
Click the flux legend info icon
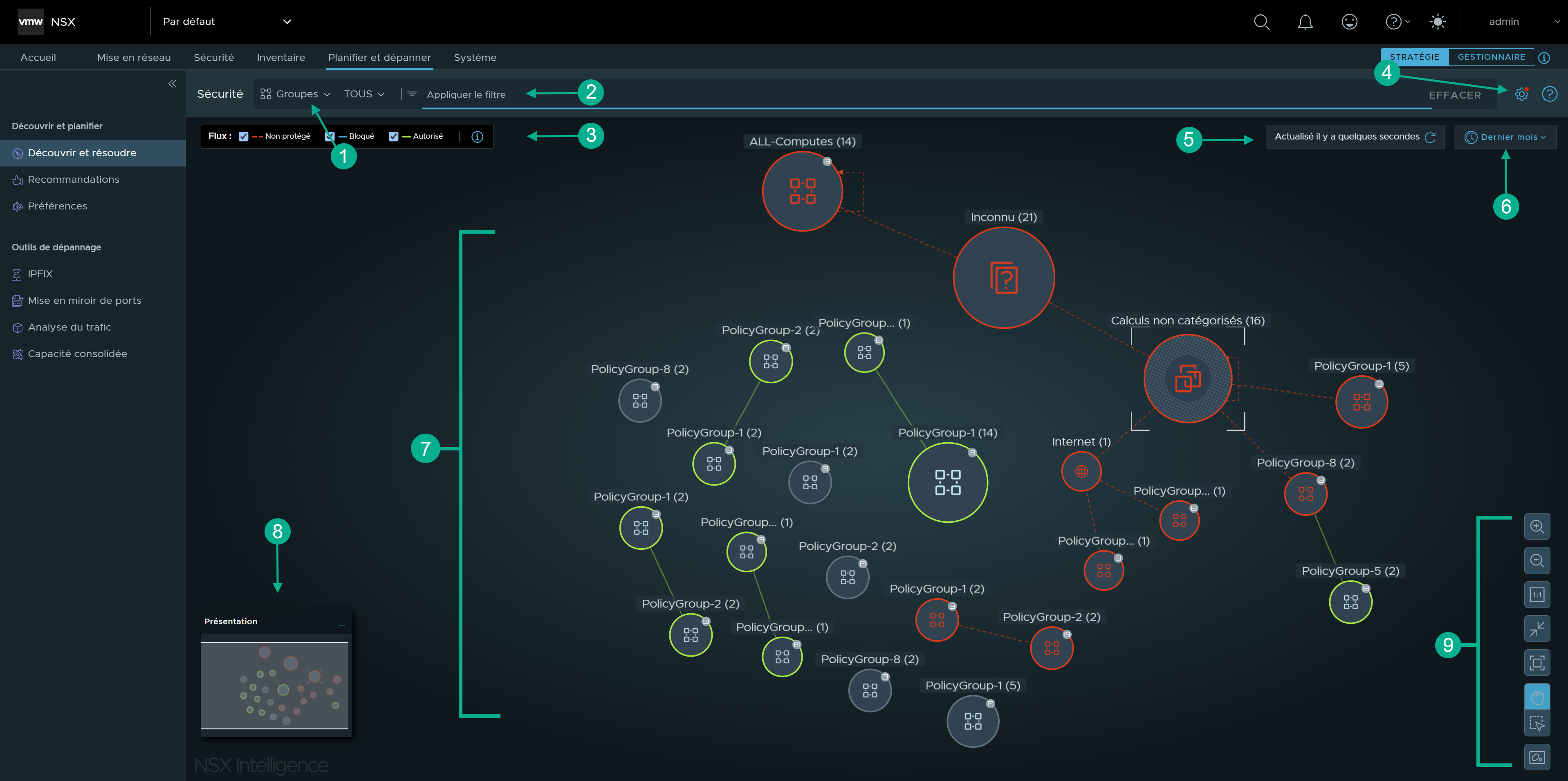click(x=477, y=137)
